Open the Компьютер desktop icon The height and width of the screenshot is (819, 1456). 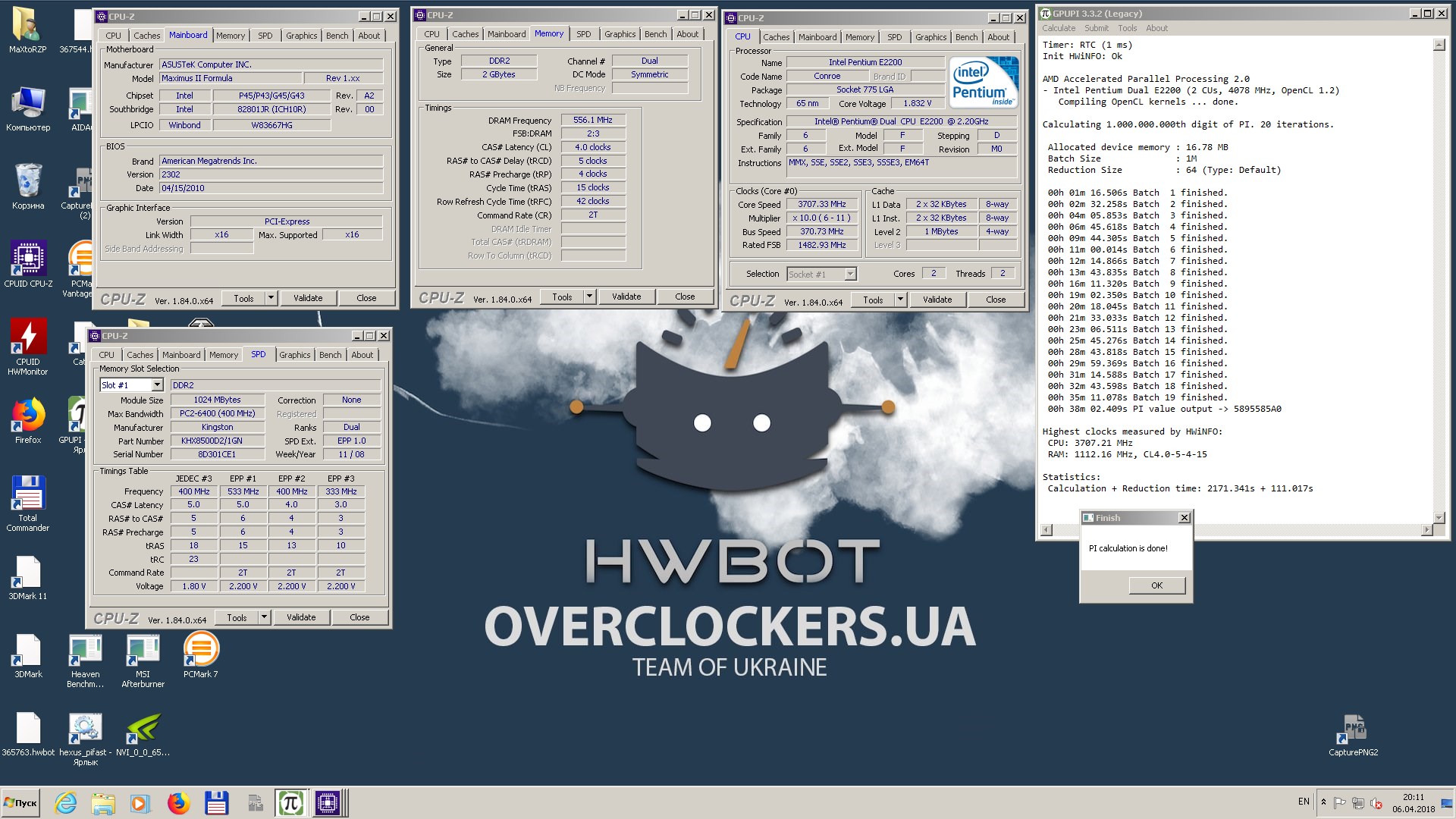pyautogui.click(x=28, y=108)
